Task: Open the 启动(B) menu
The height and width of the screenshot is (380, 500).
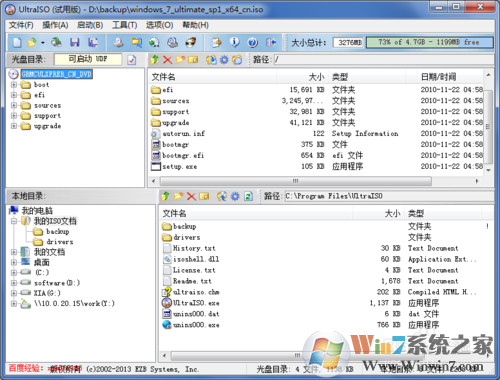Action: tap(90, 25)
